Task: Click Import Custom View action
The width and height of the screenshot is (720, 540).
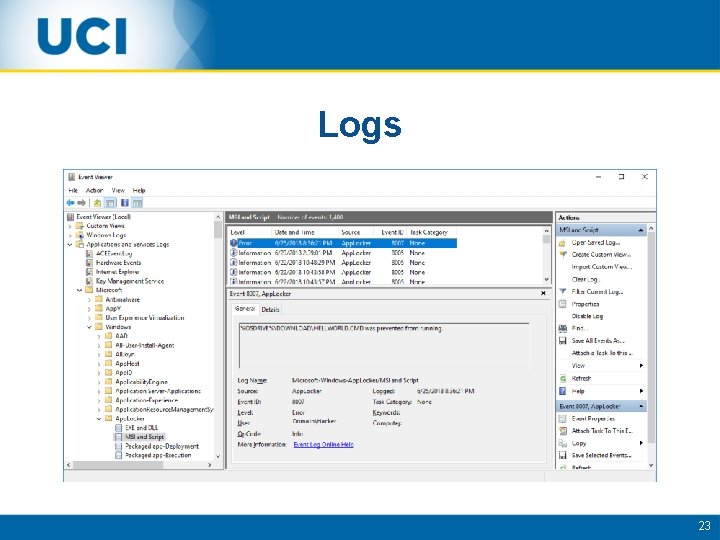Action: click(602, 267)
